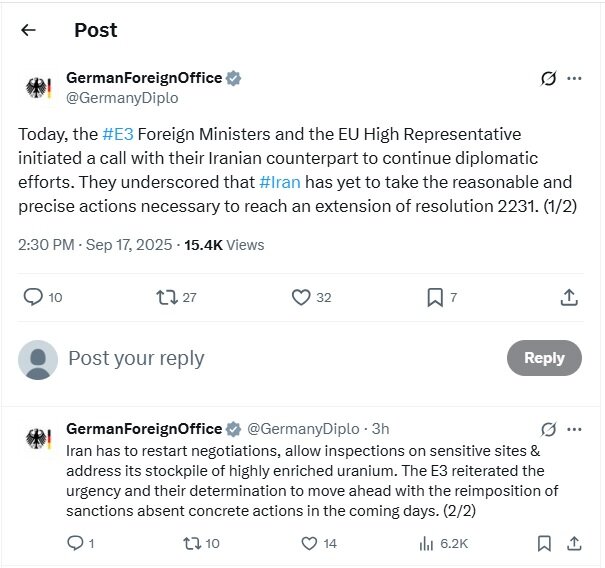Bookmark the main post with 7 bookmarks
Viewport: 605px width, 568px height.
[x=435, y=297]
